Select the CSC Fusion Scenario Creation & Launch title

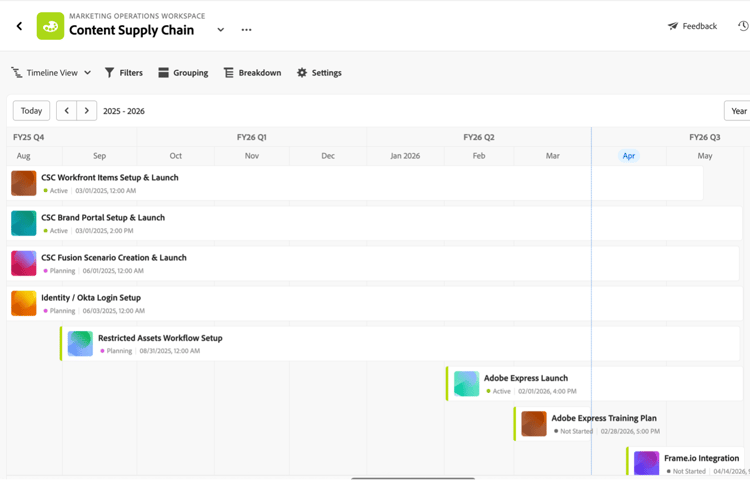click(114, 258)
